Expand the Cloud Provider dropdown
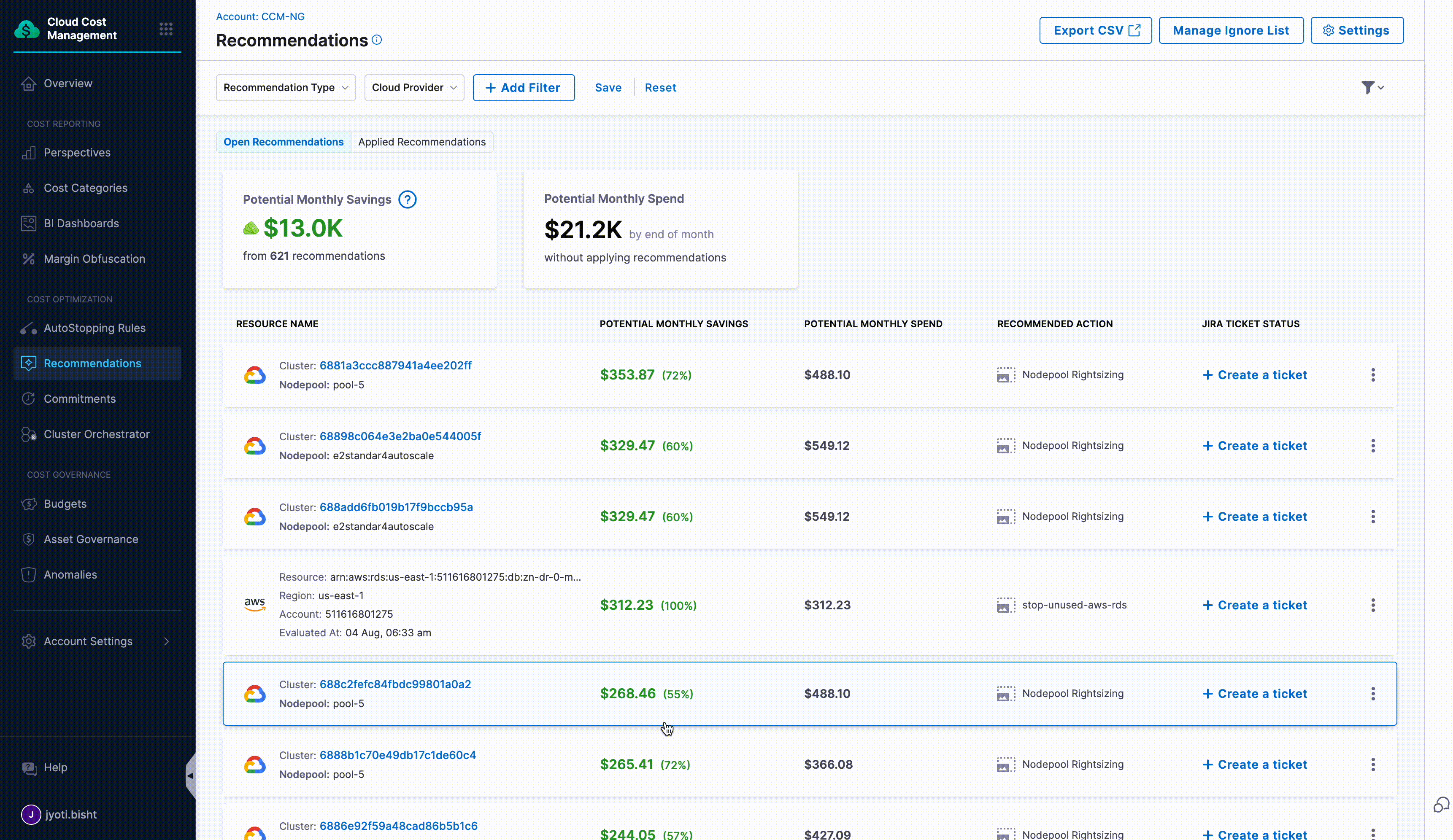This screenshot has width=1453, height=840. pos(414,88)
